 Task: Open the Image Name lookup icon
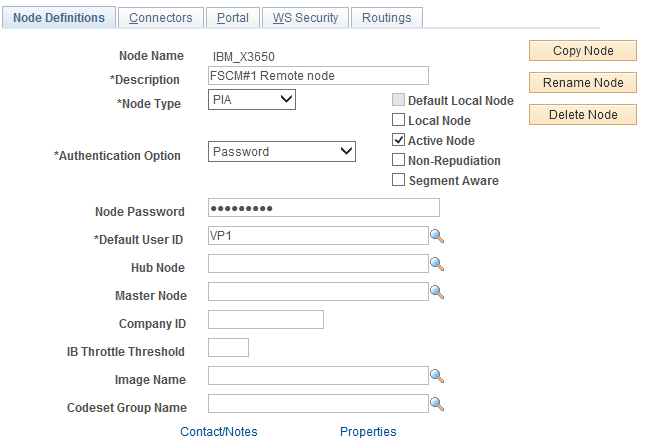436,376
